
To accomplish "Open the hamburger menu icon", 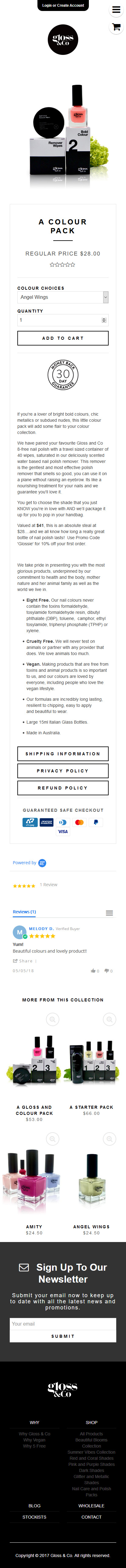I will pos(116,10).
